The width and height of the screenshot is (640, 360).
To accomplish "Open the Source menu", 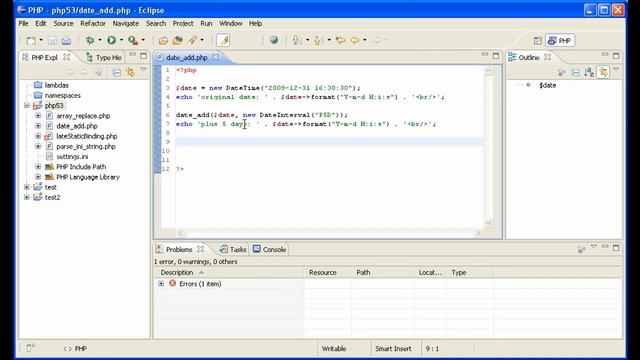I will [63, 23].
